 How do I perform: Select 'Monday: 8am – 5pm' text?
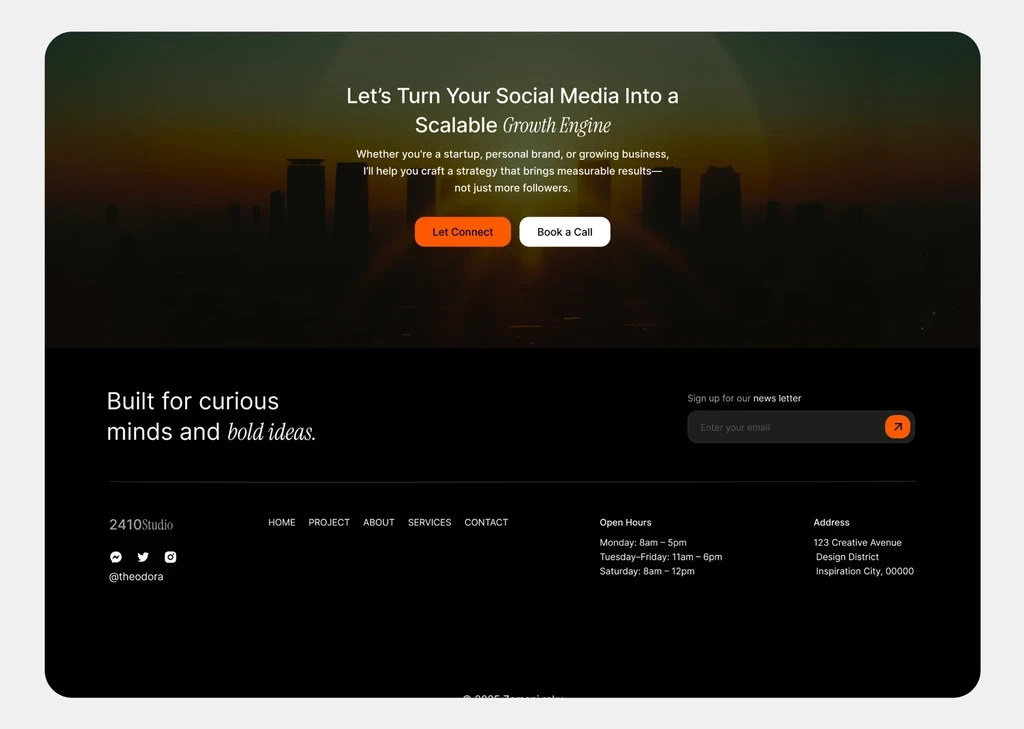(643, 543)
